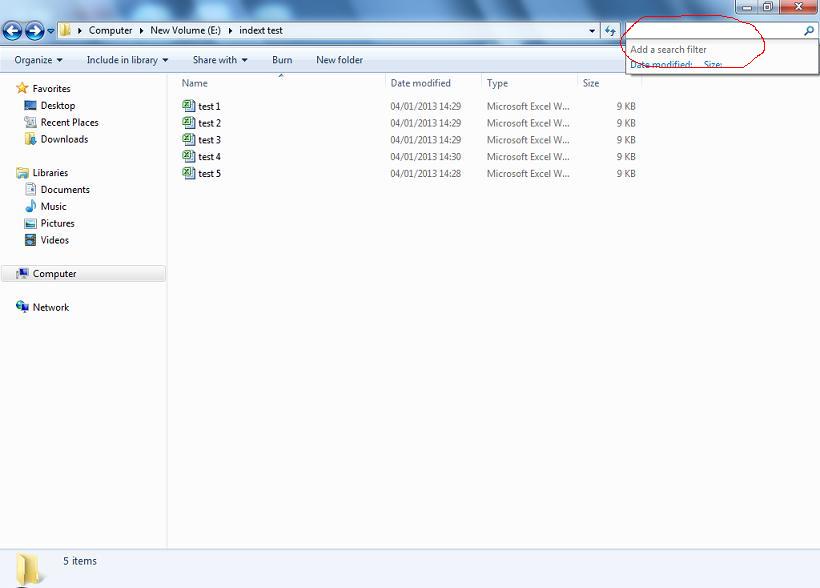Open the Organize menu

[38, 60]
